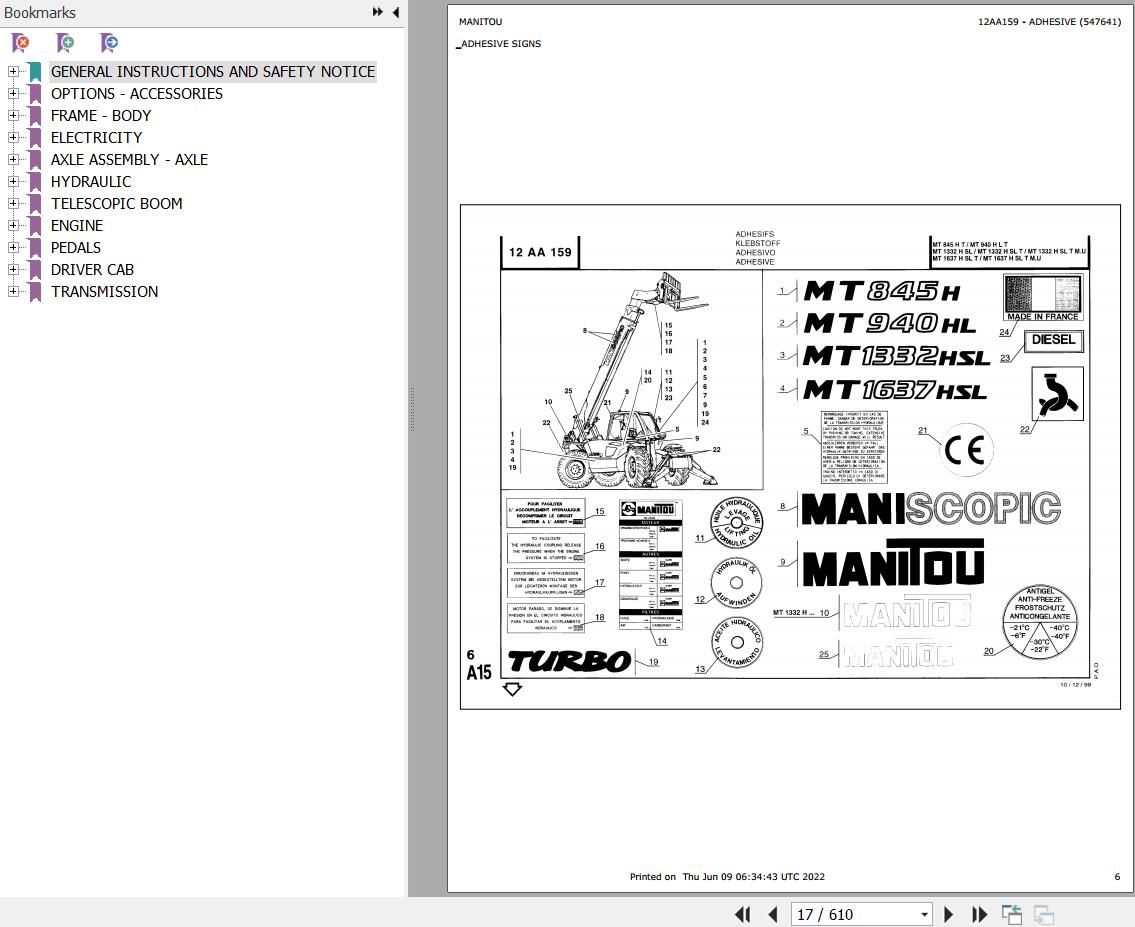Open the FRAME - BODY bookmark
The image size is (1135, 927).
101,116
